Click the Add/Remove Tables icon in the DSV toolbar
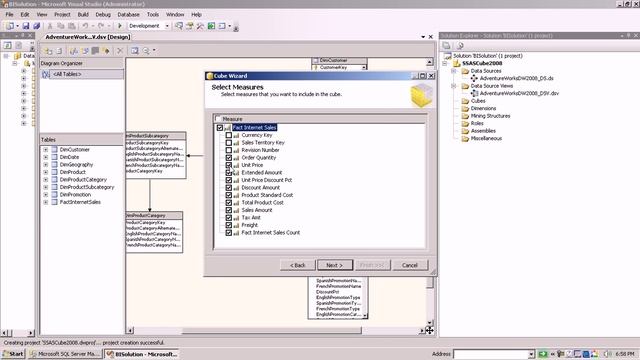640x360 pixels. point(48,51)
